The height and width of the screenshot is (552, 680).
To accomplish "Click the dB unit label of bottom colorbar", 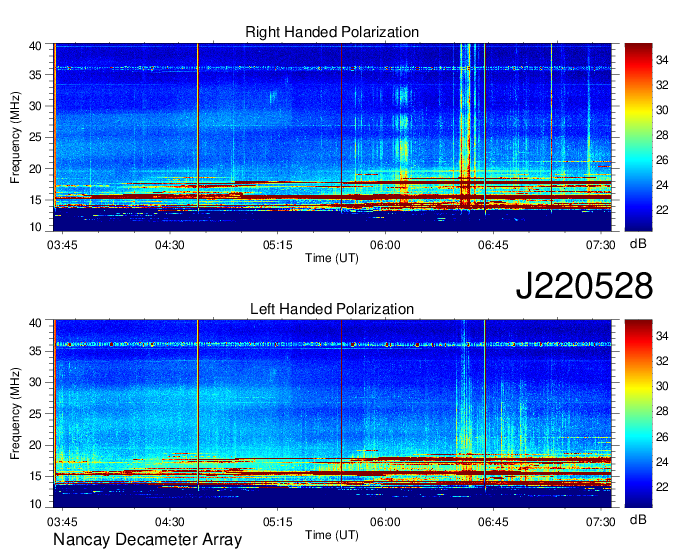I will pyautogui.click(x=638, y=520).
